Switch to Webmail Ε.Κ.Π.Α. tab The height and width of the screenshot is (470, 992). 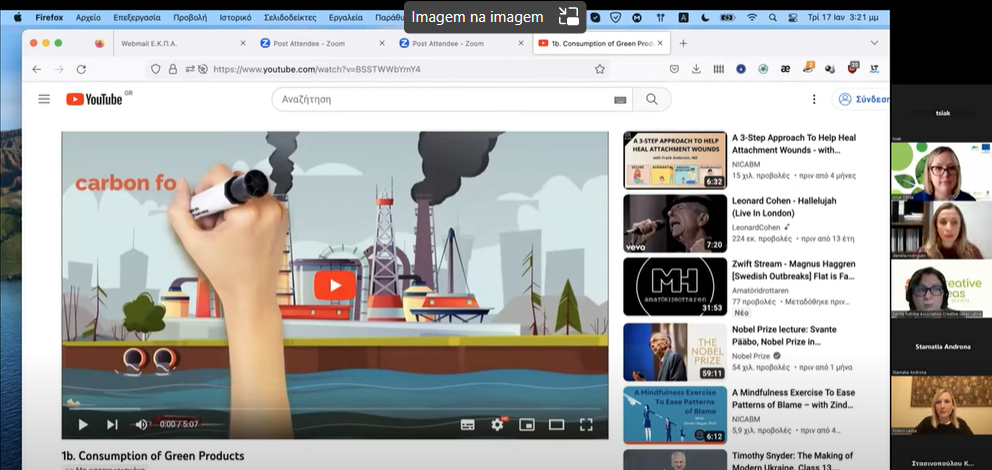[160, 43]
